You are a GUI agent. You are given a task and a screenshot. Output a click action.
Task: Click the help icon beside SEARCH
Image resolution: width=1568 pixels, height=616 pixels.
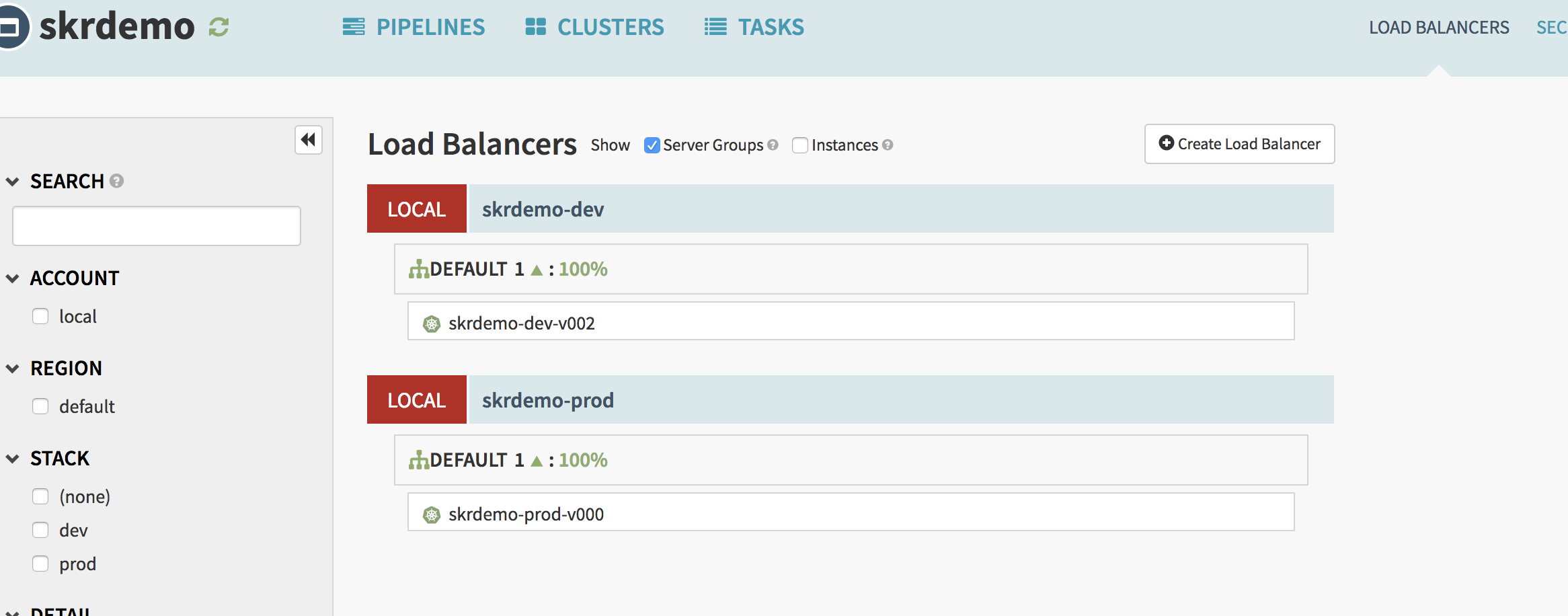tap(116, 181)
